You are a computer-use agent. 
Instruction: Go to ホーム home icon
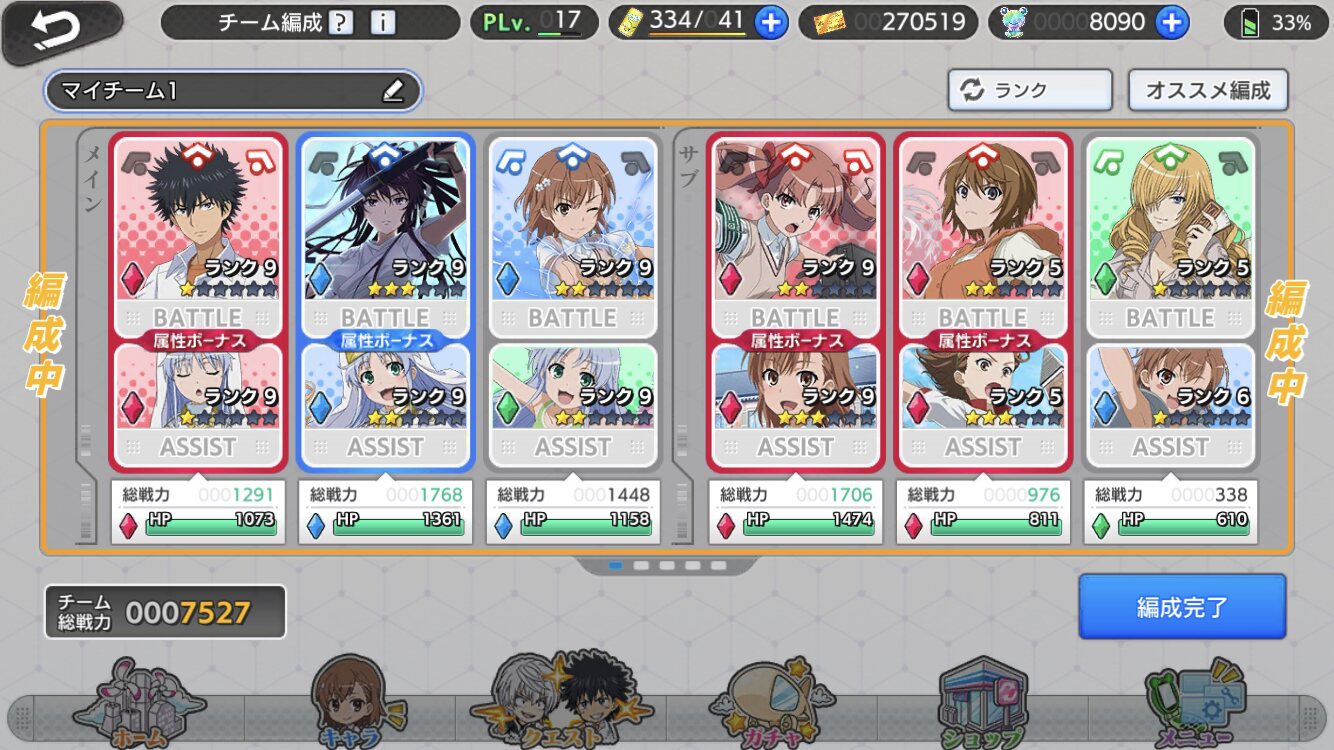(139, 703)
